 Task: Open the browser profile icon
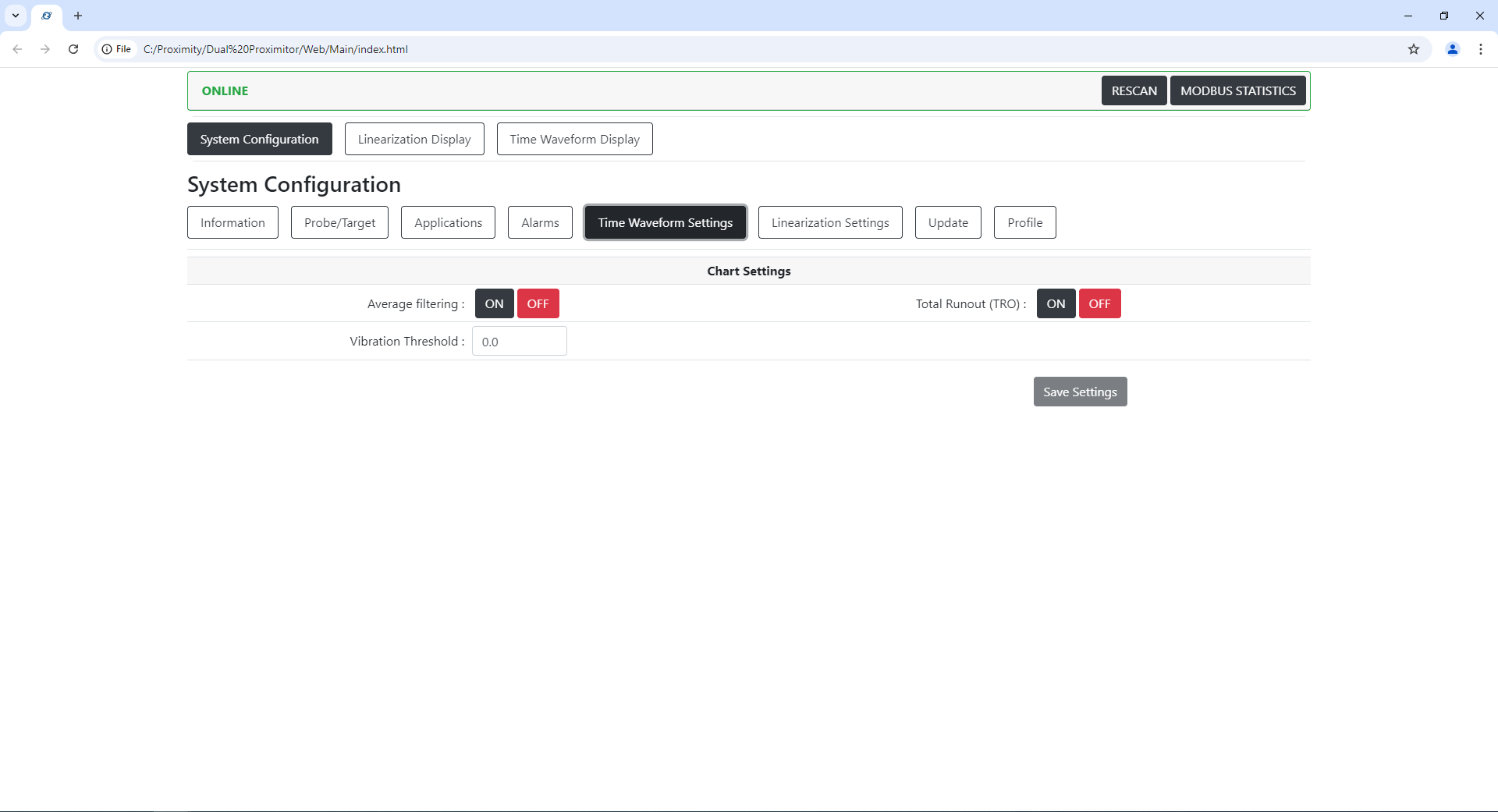(1453, 49)
